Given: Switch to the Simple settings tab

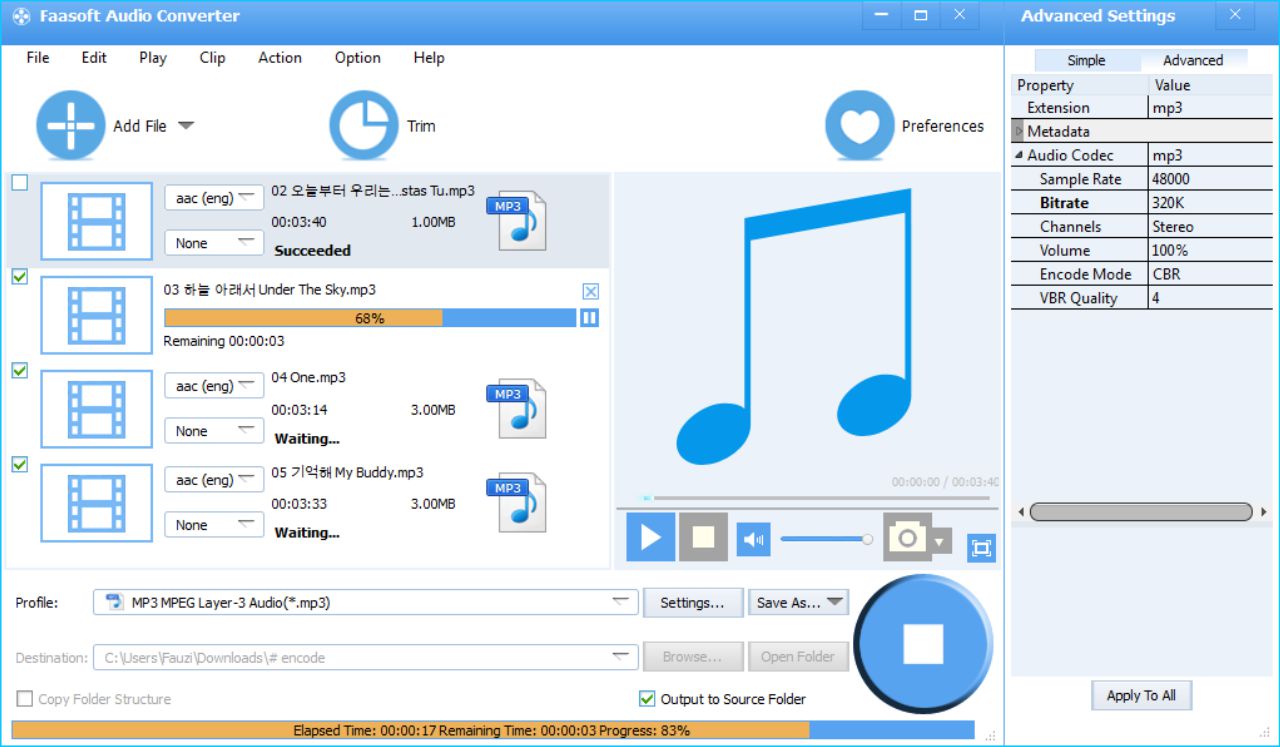Looking at the screenshot, I should 1086,60.
